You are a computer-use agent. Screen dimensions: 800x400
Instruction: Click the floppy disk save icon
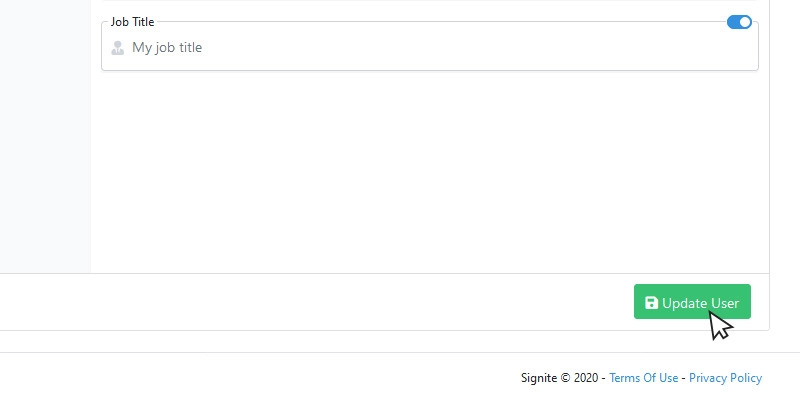coord(651,303)
